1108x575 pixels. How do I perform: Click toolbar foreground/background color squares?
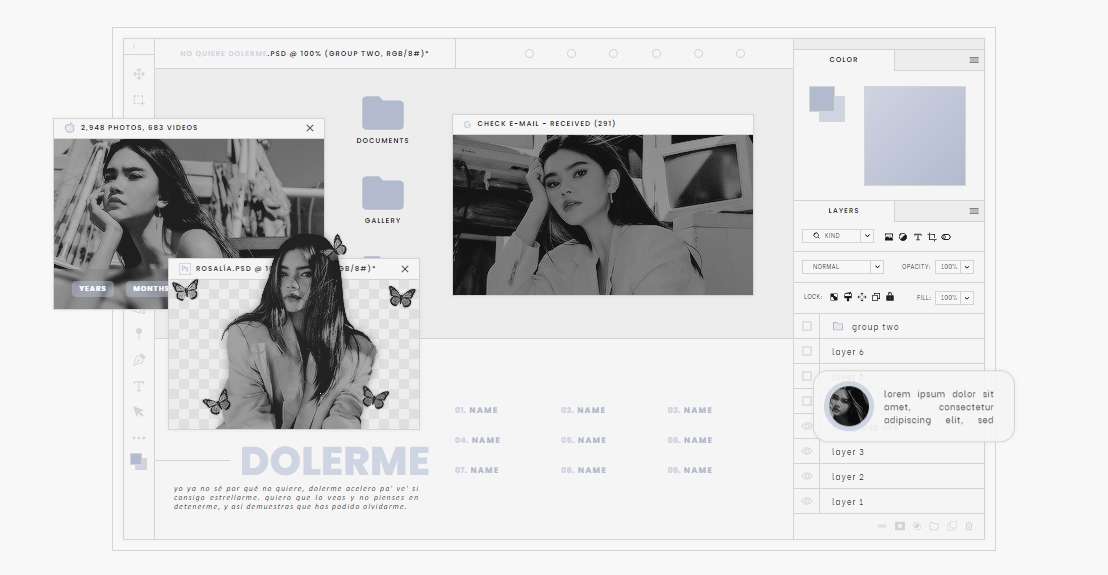(x=138, y=462)
